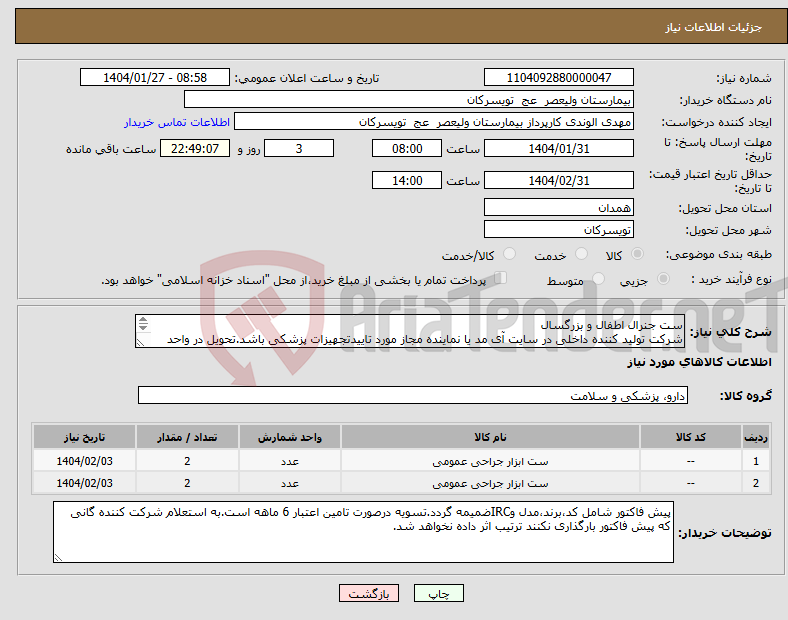The image size is (788, 620).
Task: Click scroll up arrow in شرح کلی نیاز box
Action: point(143,320)
